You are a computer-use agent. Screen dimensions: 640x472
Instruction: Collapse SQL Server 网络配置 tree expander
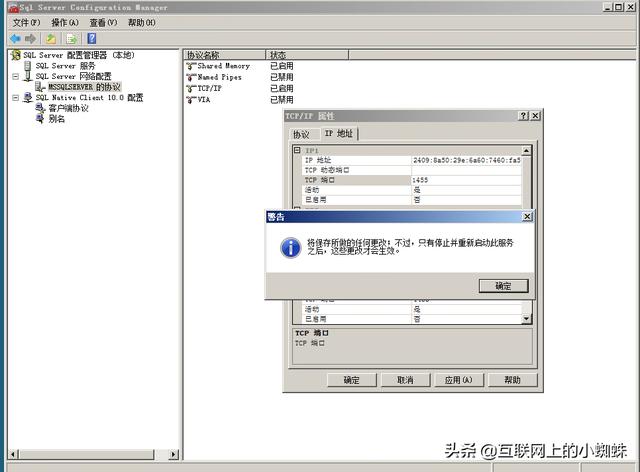point(16,76)
